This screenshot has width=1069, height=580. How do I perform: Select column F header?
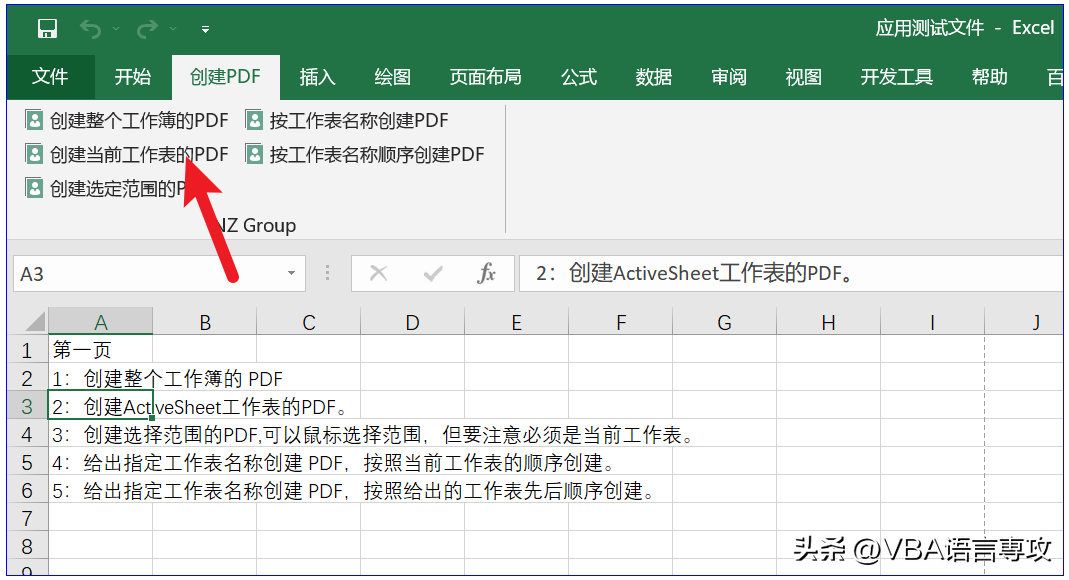coord(620,322)
